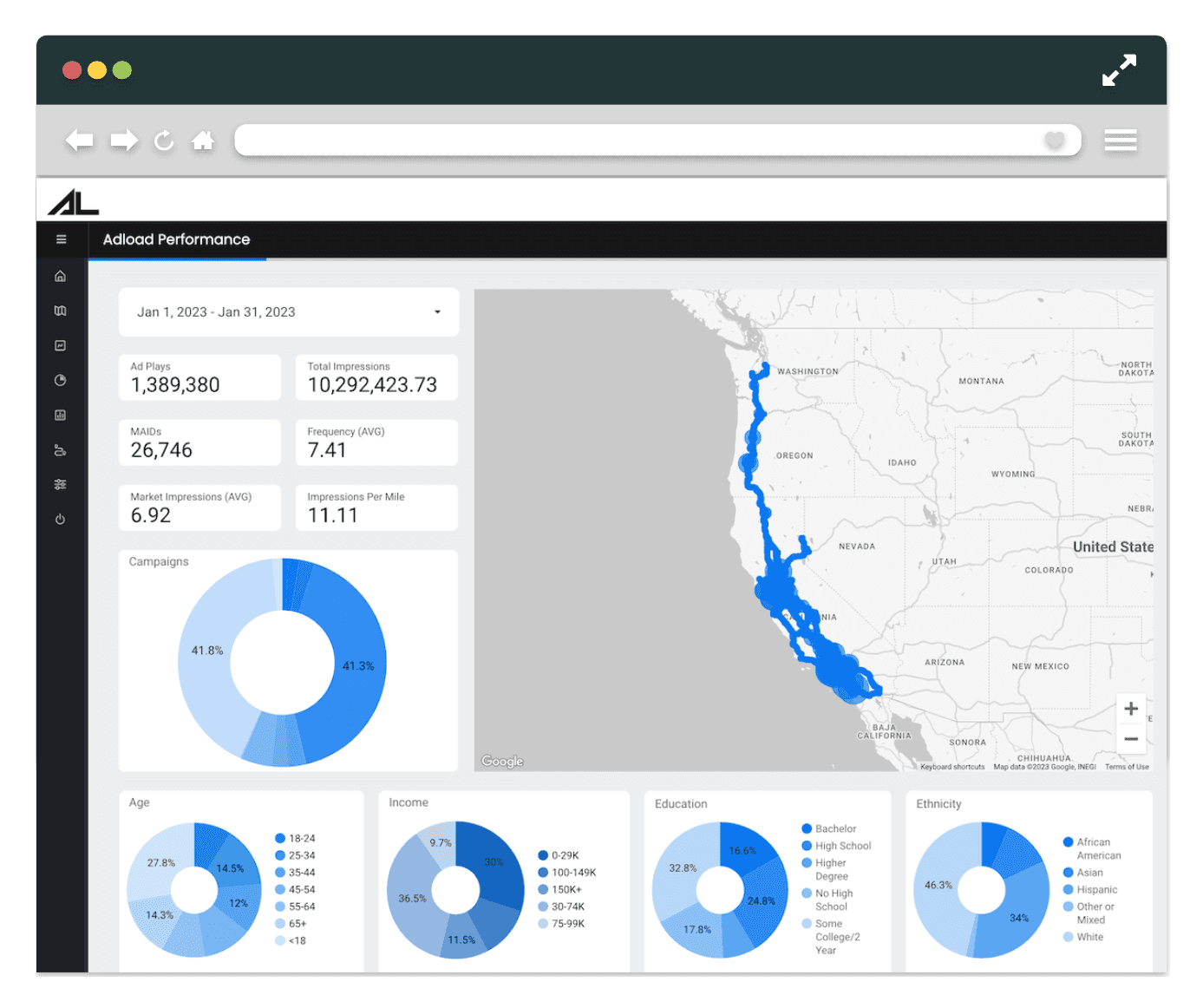This screenshot has width=1190, height=1008.
Task: Select Asian in Ethnicity legend
Action: point(1084,873)
